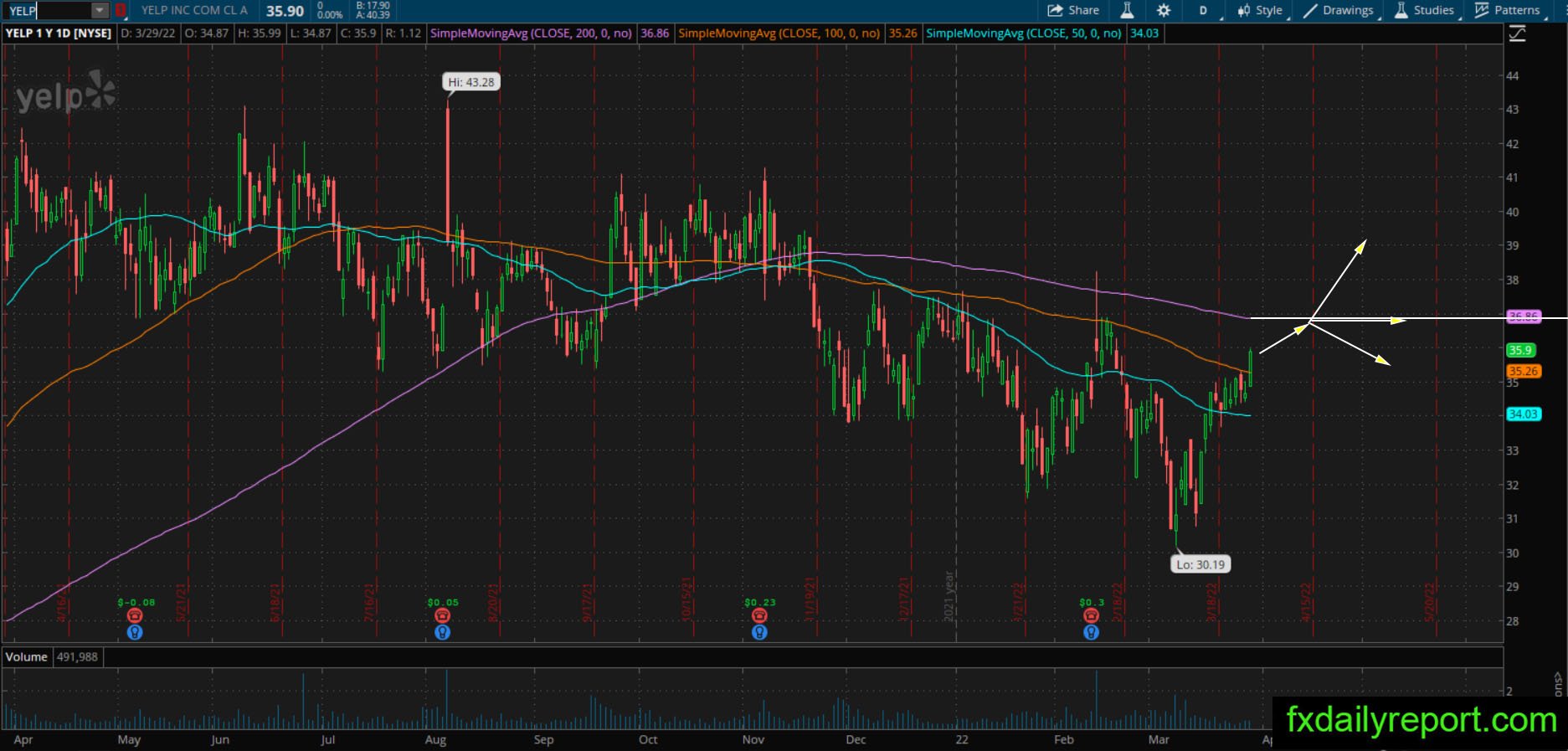The width and height of the screenshot is (1568, 751).
Task: Click the red phone icon under $0.05
Action: [443, 616]
